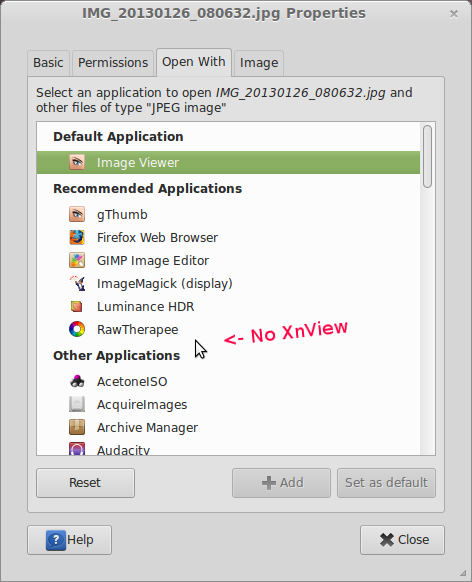Close the Properties dialog with Close button

click(402, 540)
